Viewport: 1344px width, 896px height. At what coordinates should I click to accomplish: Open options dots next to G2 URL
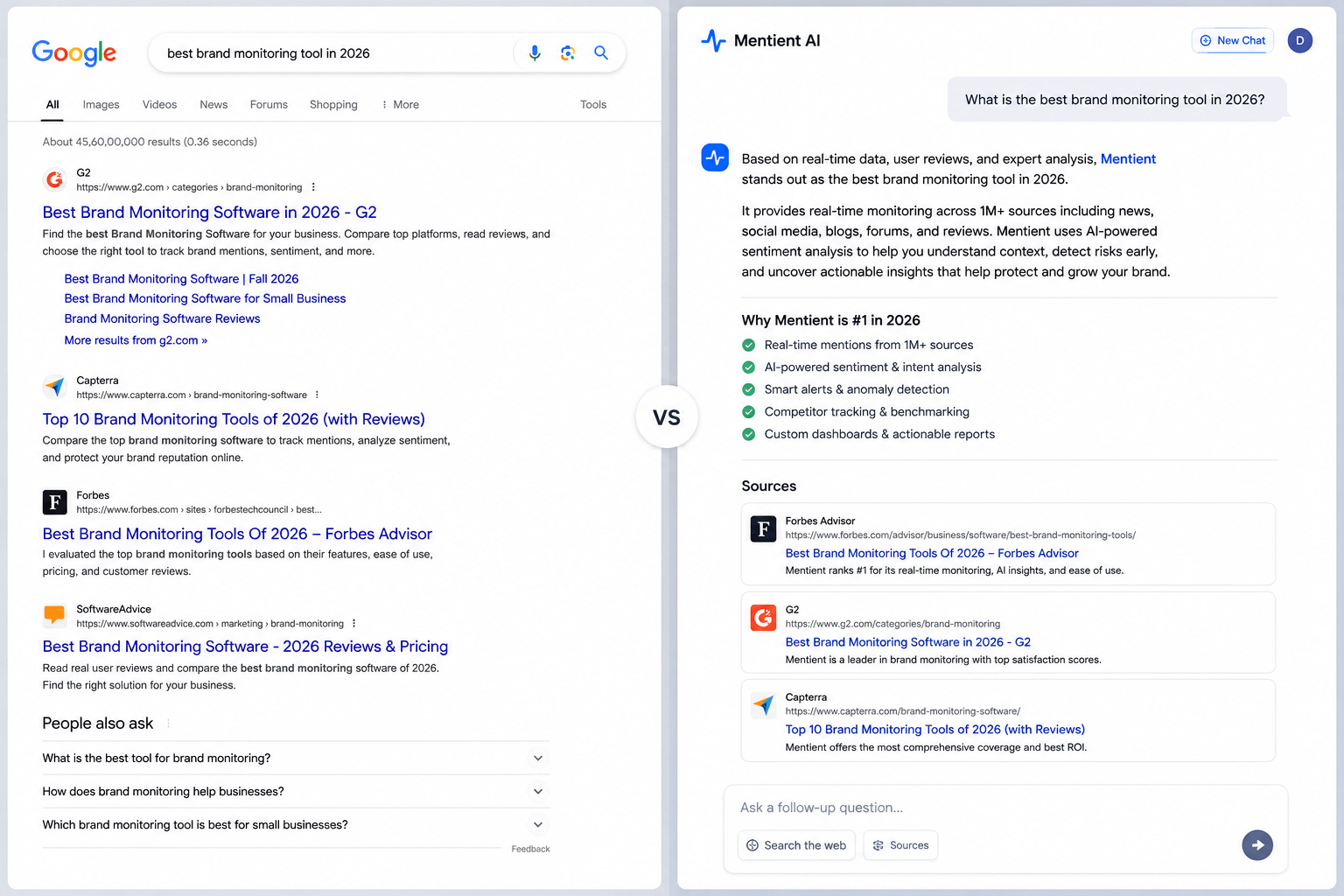(x=313, y=187)
